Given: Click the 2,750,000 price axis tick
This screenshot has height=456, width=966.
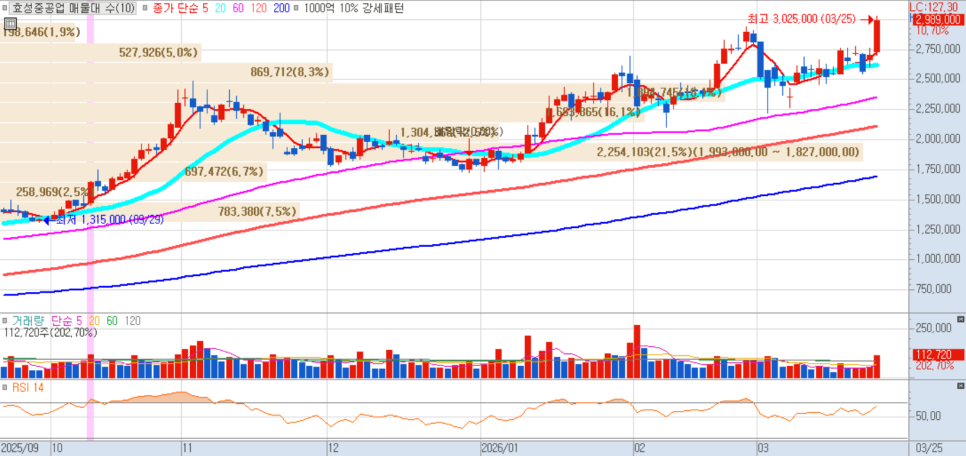Looking at the screenshot, I should tap(936, 49).
